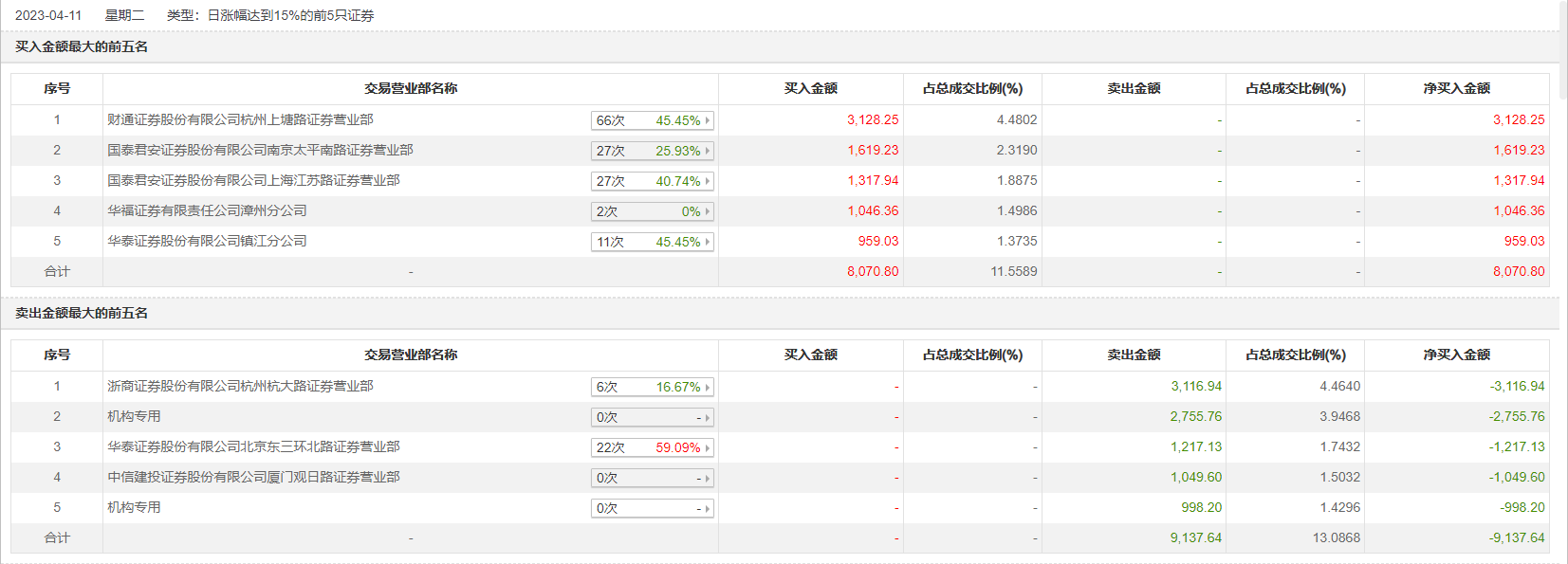This screenshot has width=1568, height=564.
Task: Open 财通证券杭州上塘路证券营业部 link
Action: 240,119
